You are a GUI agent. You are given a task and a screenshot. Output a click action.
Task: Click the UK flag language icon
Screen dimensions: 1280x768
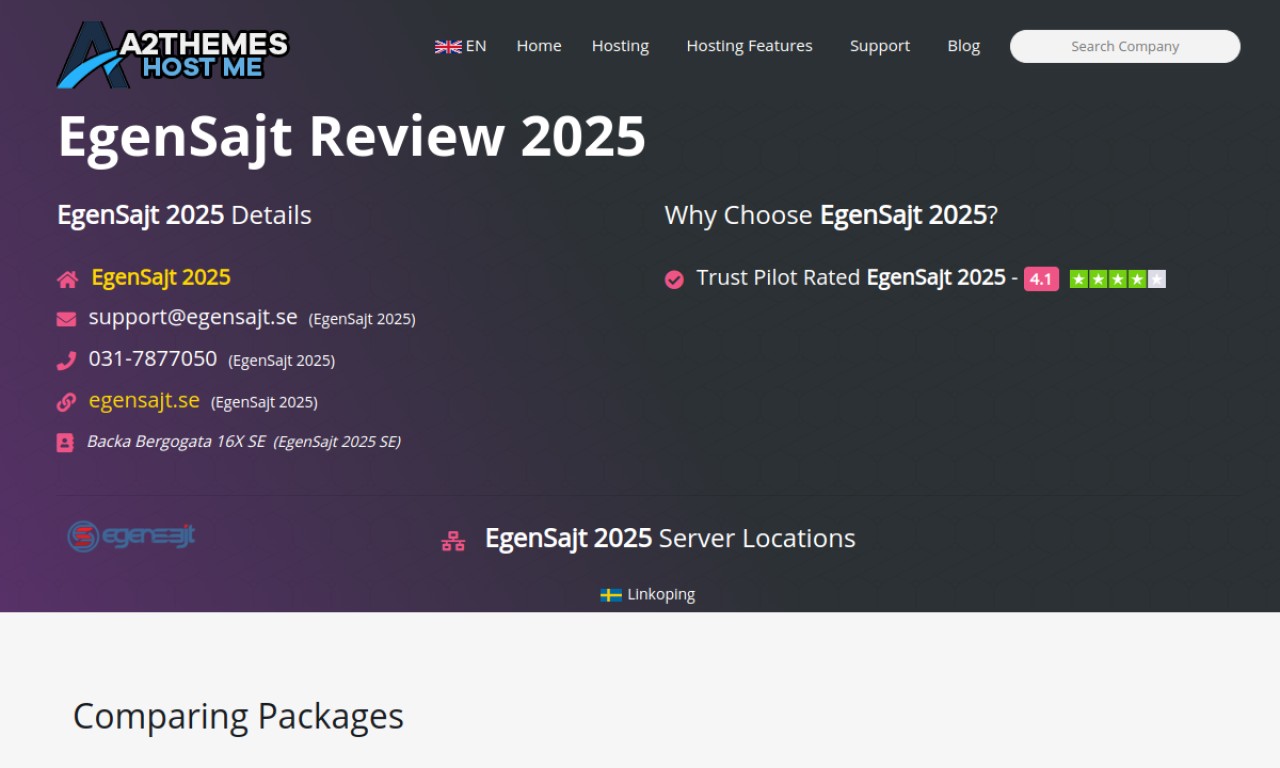coord(448,46)
